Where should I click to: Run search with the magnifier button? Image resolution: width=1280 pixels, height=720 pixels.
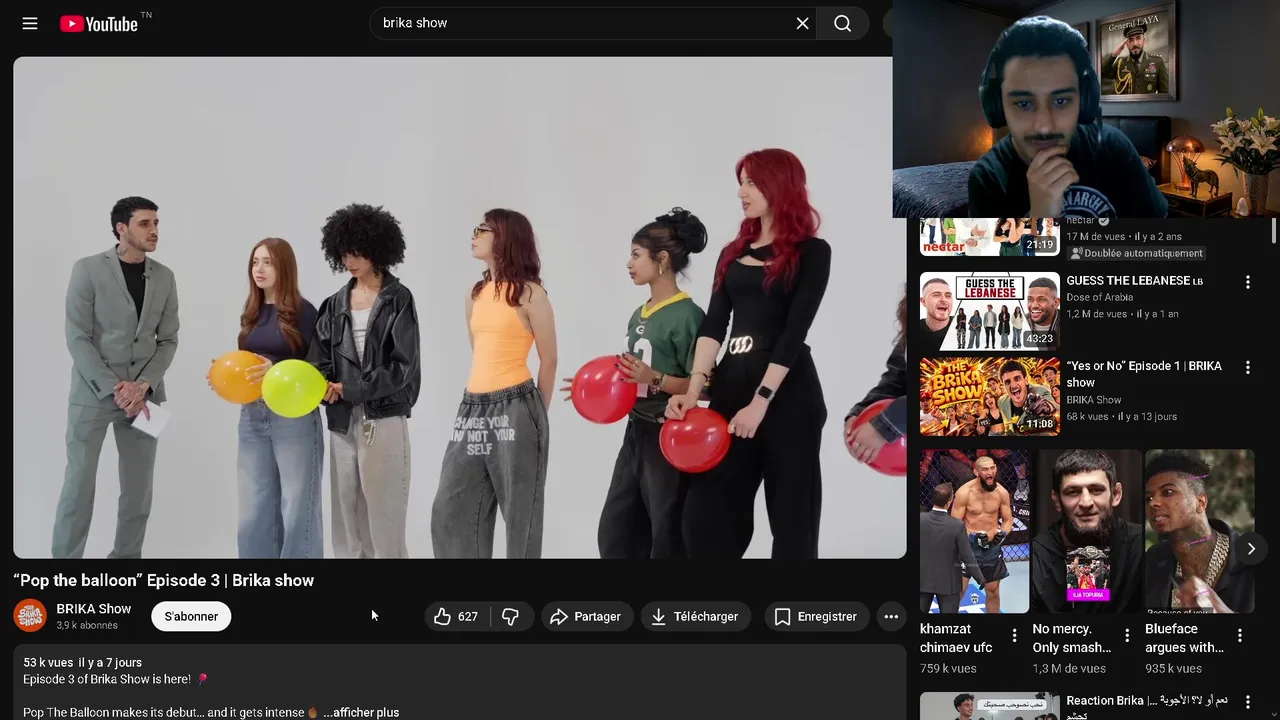click(x=843, y=23)
